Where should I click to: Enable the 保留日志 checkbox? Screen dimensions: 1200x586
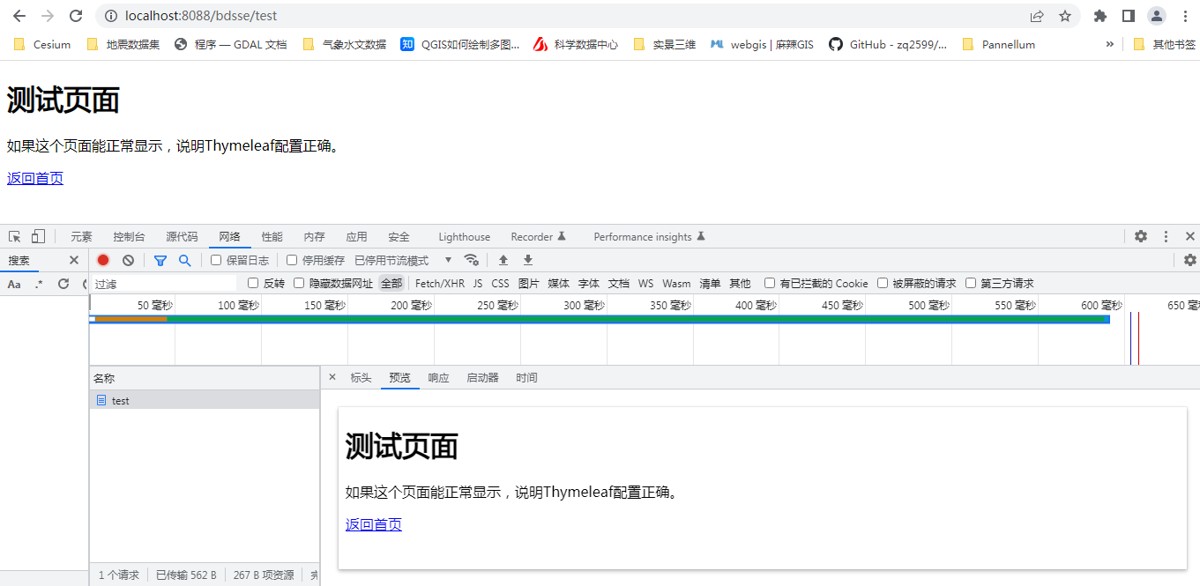[216, 260]
